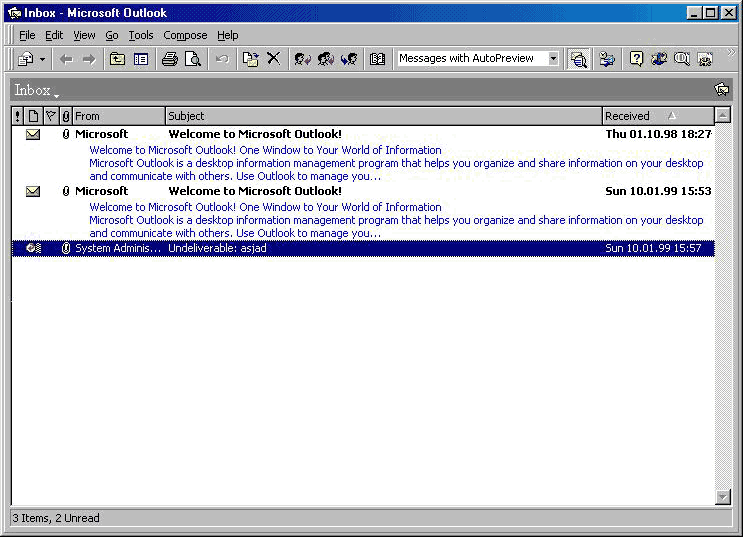Click the Reply icon in the toolbar
743x537 pixels.
point(302,59)
